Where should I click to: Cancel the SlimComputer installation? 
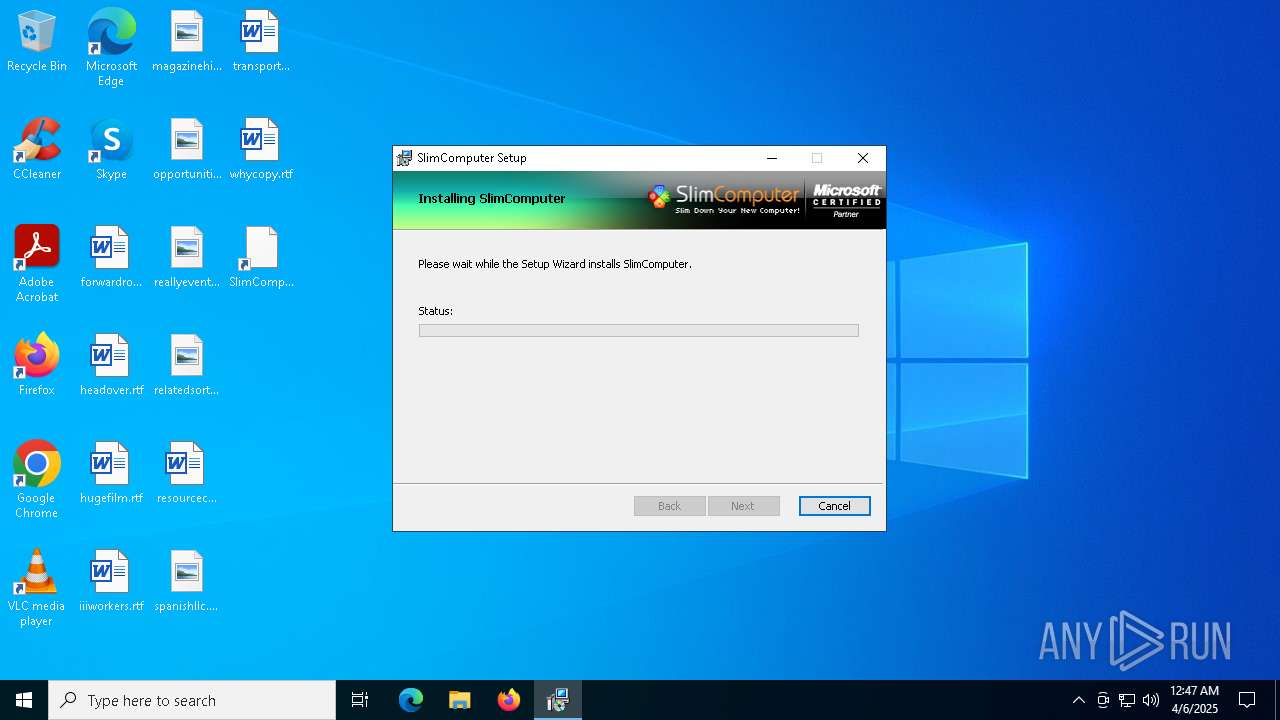pyautogui.click(x=834, y=506)
